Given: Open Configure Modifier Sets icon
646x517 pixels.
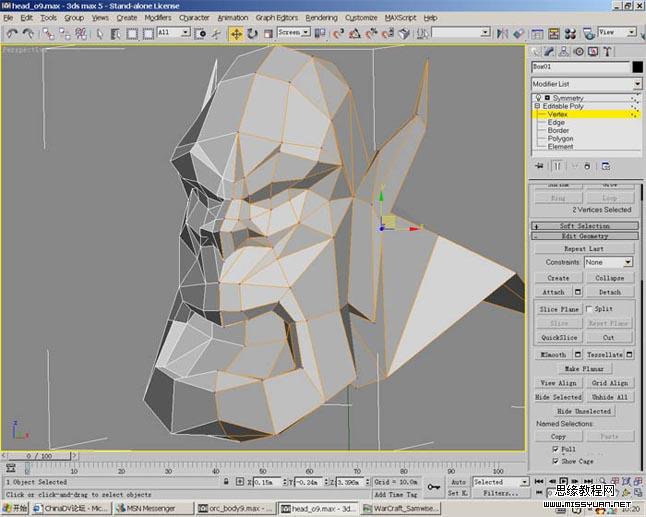Looking at the screenshot, I should tap(606, 166).
